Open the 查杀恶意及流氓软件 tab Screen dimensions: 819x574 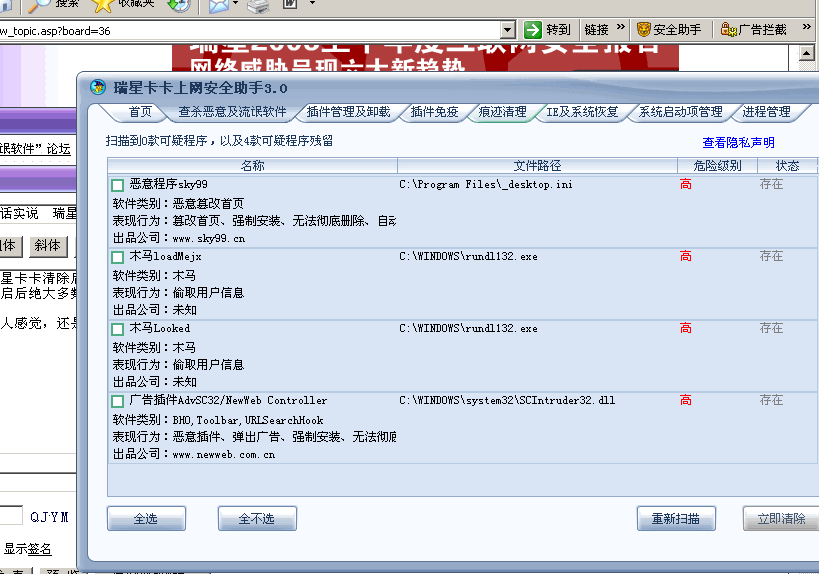point(232,112)
